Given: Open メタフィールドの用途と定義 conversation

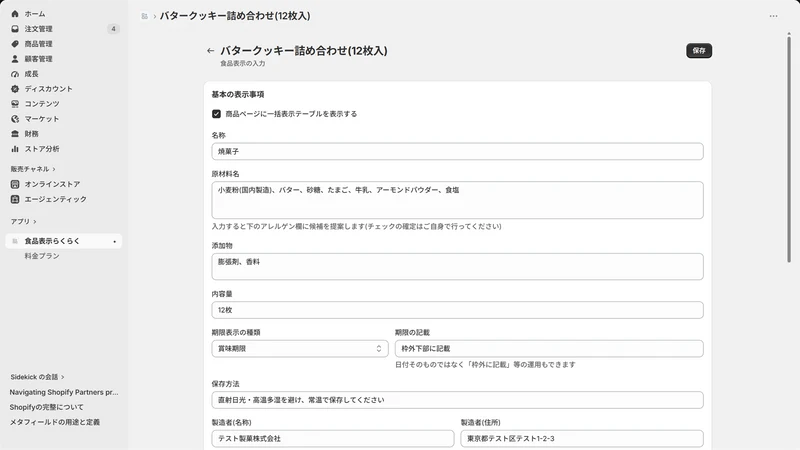Looking at the screenshot, I should pos(55,422).
